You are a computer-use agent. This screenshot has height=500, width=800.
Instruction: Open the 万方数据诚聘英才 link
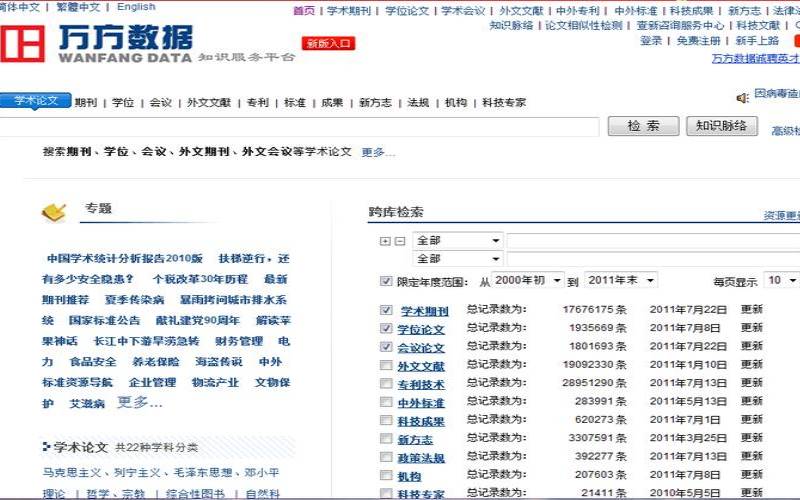pyautogui.click(x=756, y=59)
